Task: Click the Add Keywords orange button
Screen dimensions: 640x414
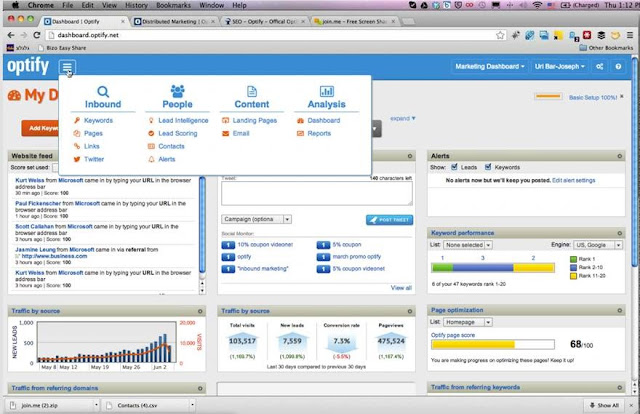Action: 40,128
